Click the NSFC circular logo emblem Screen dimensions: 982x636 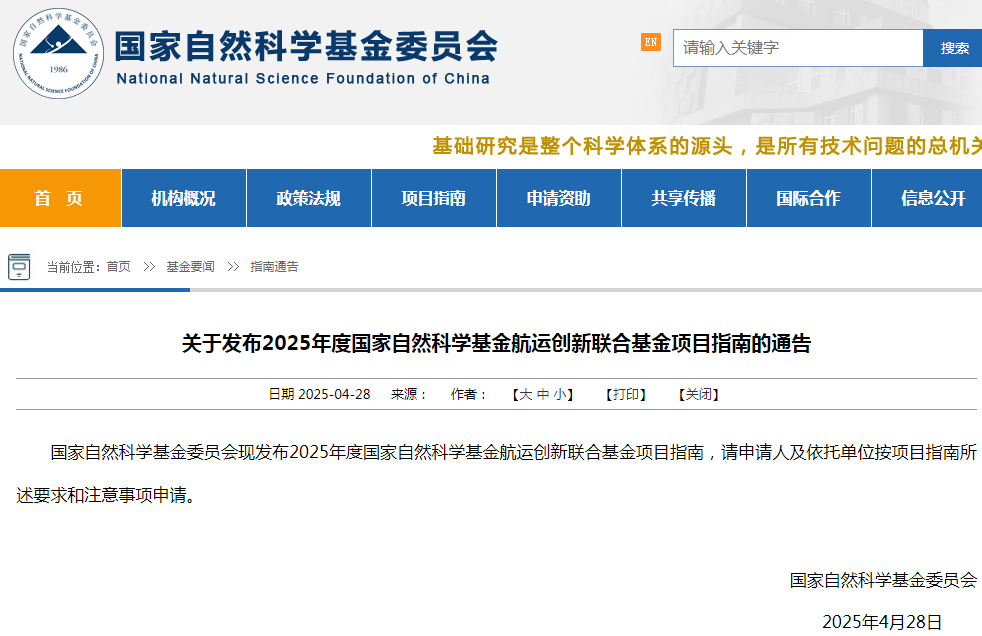(58, 53)
